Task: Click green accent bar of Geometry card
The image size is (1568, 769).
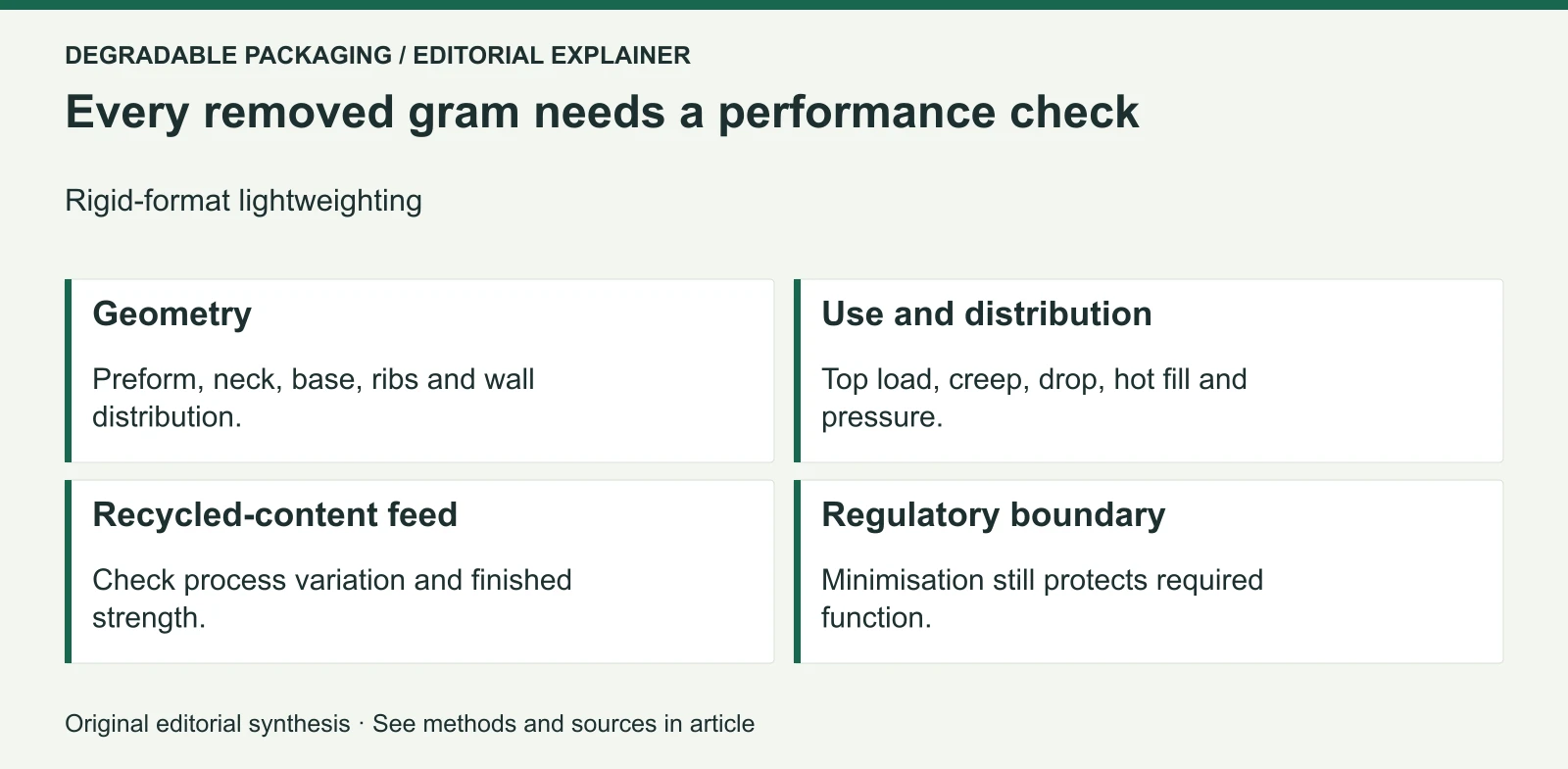Action: pos(69,371)
